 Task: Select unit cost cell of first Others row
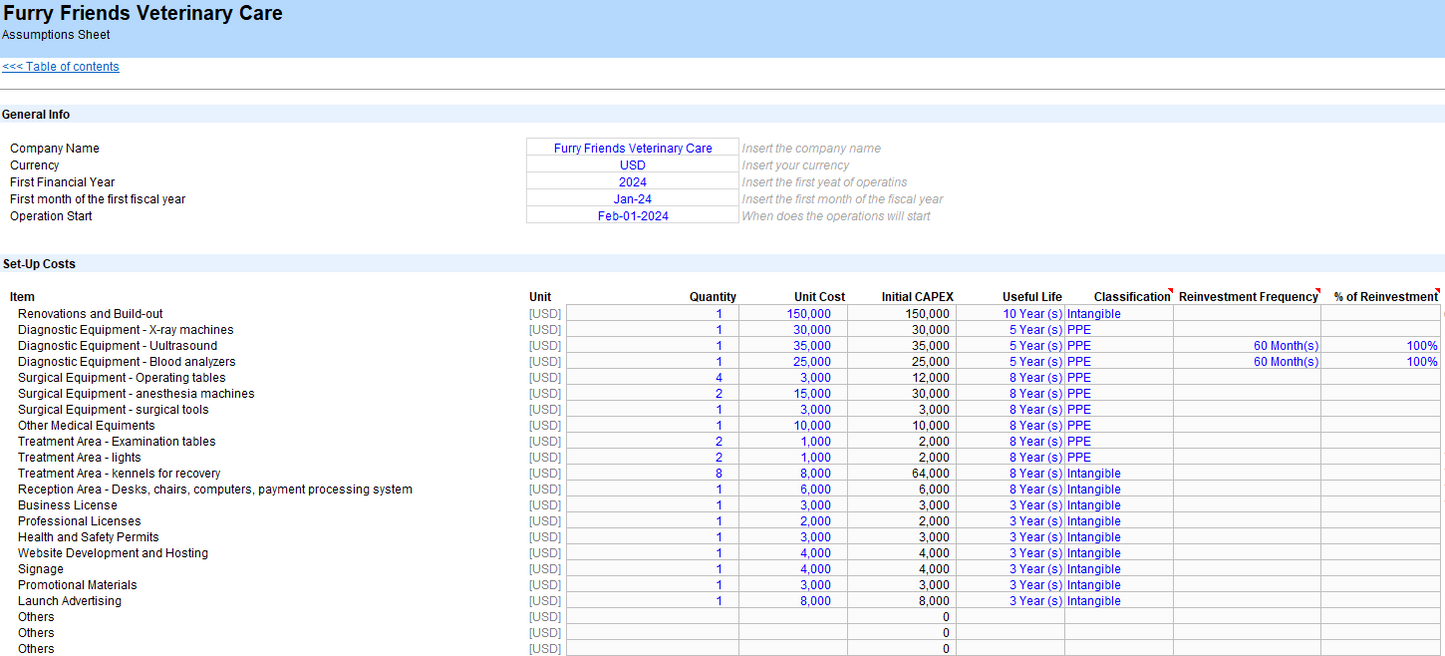click(x=793, y=617)
